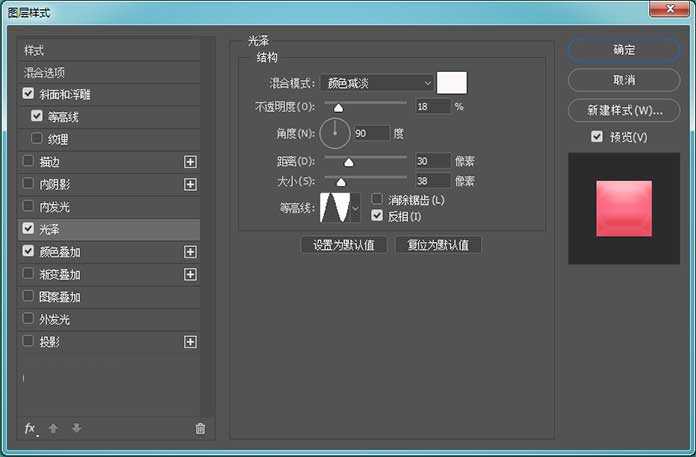This screenshot has width=696, height=457.
Task: Click the move effect up arrow
Action: 54,428
